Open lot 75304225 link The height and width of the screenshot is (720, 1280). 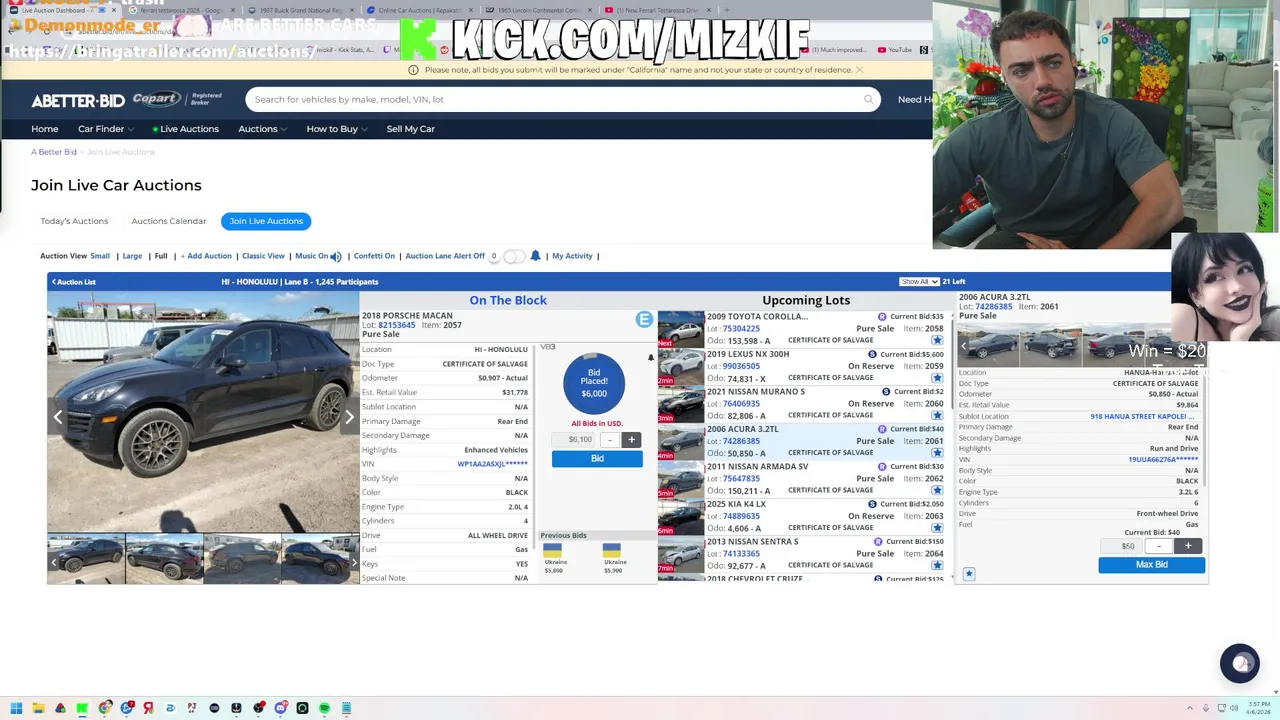[741, 329]
